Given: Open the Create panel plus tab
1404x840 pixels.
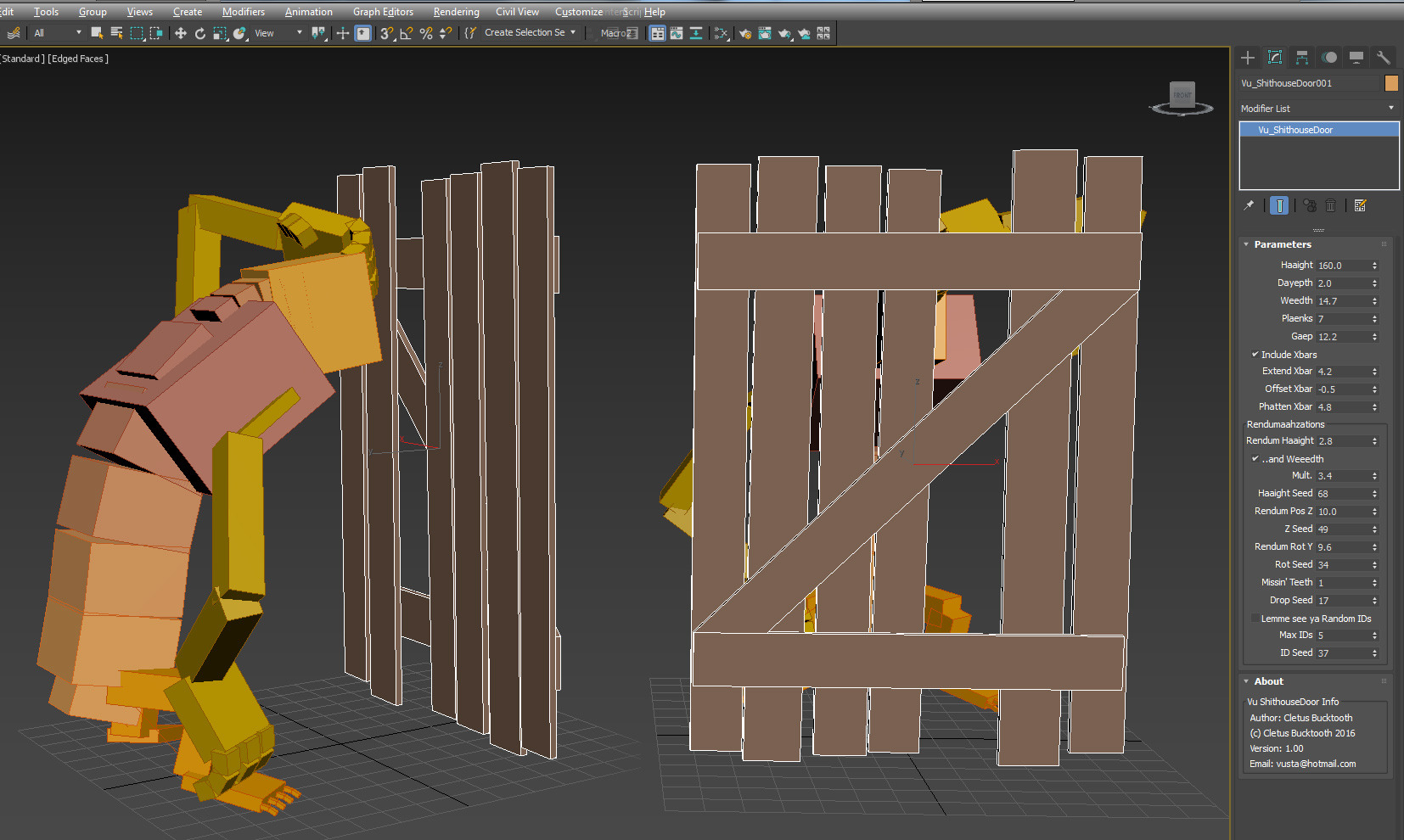Looking at the screenshot, I should pos(1248,58).
